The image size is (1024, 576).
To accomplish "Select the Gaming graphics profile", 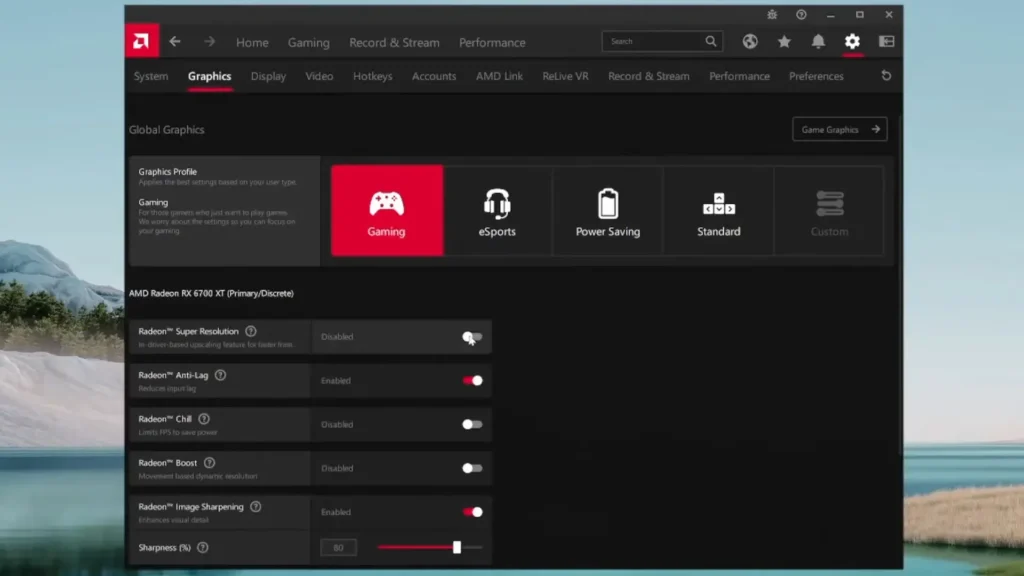I will [387, 210].
